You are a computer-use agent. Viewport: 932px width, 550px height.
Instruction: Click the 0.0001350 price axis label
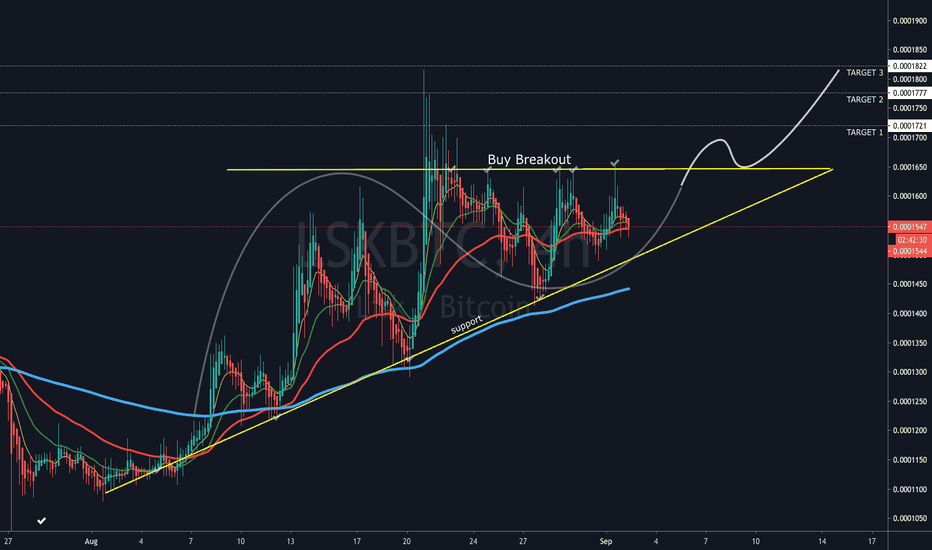(x=909, y=343)
